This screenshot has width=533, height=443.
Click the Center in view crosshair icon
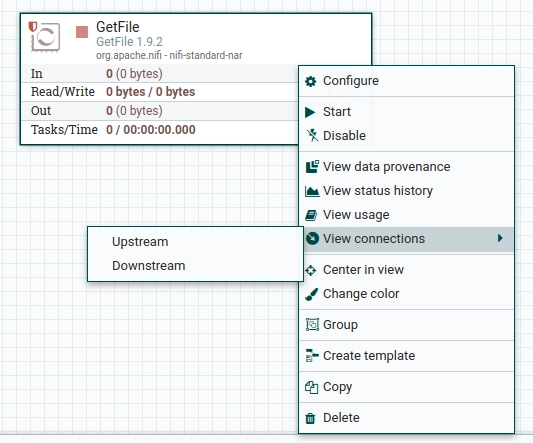pos(310,270)
